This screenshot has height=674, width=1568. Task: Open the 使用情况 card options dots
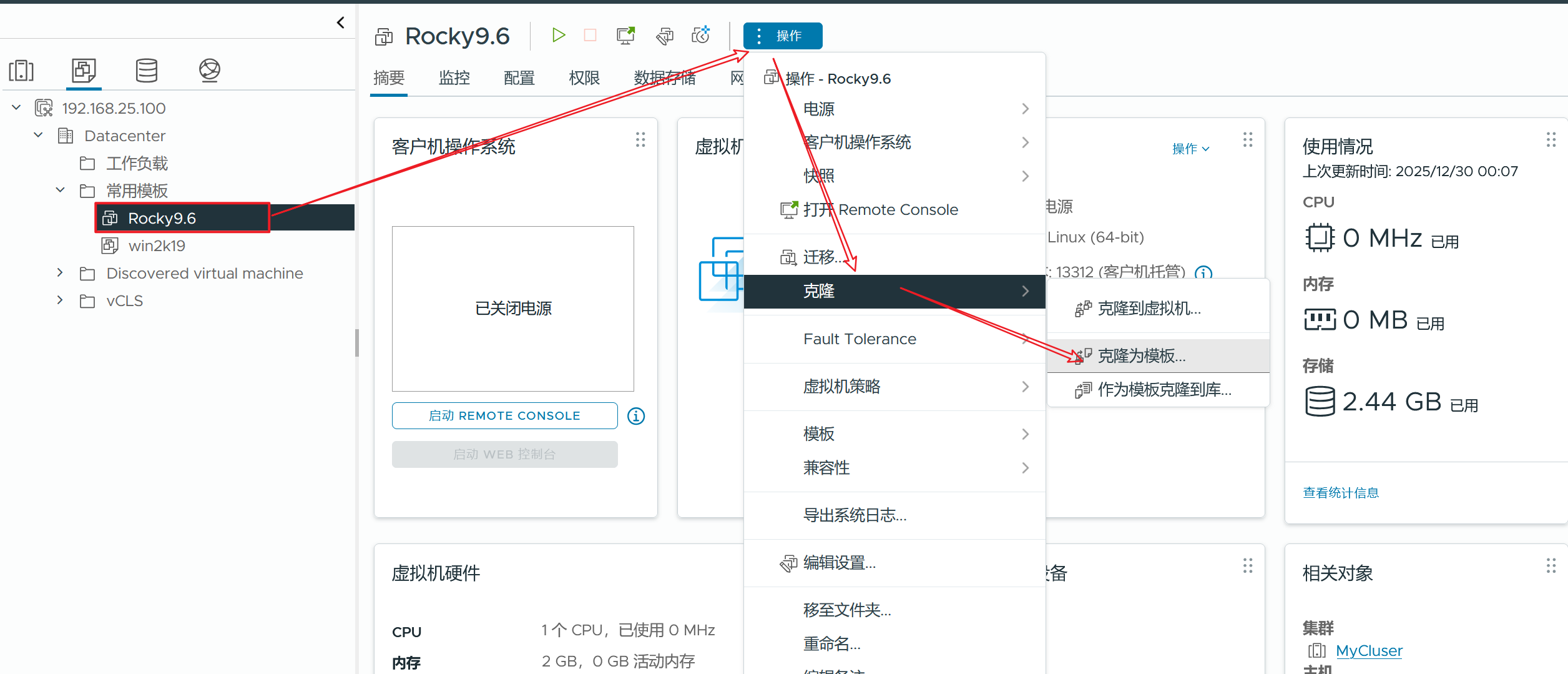[1551, 139]
